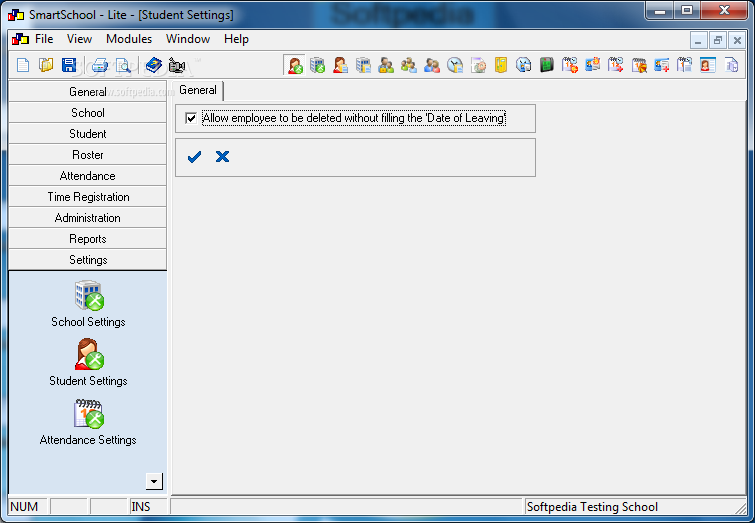
Task: Expand the School sidebar section
Action: tap(88, 113)
